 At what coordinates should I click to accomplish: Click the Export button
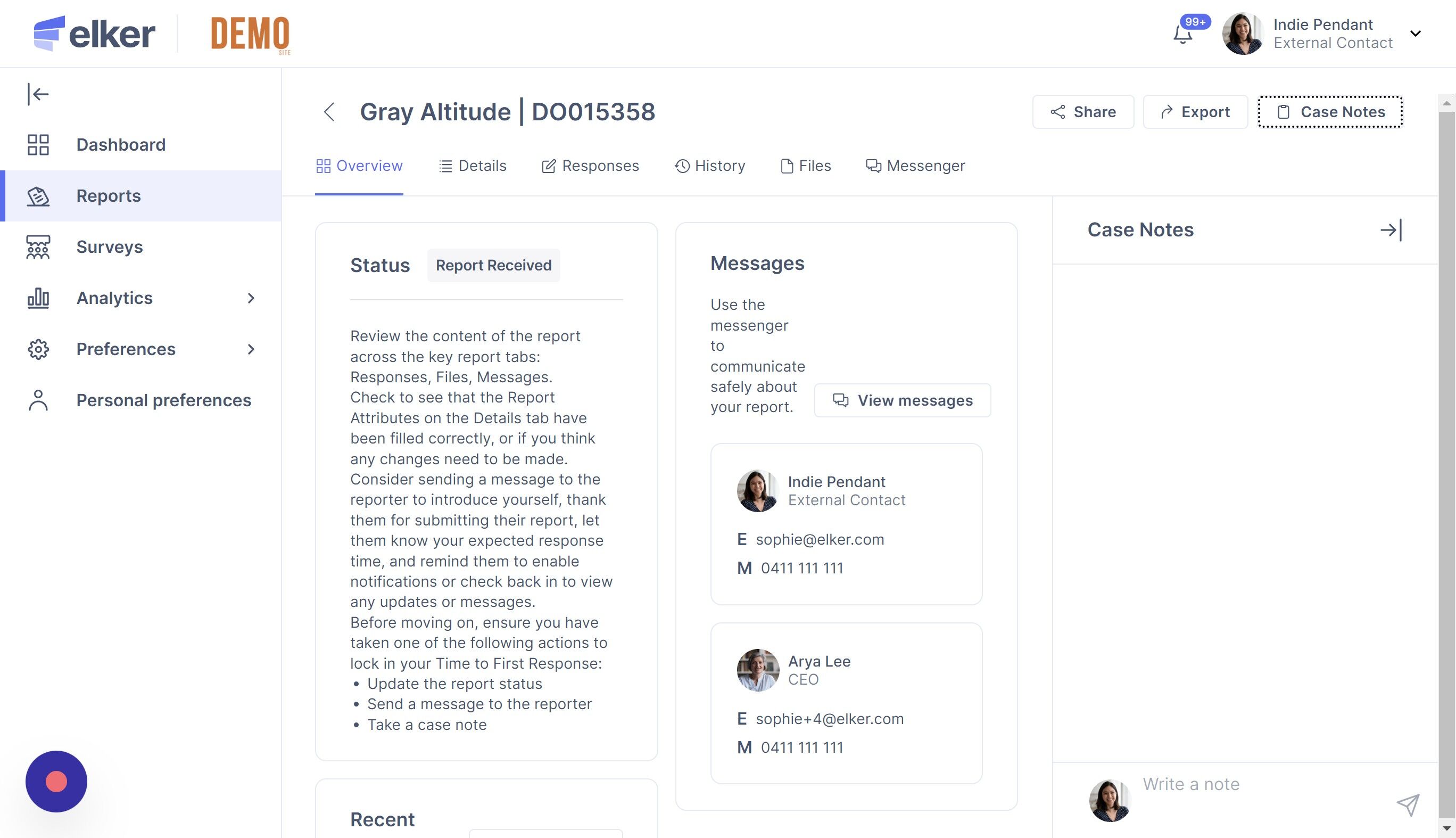point(1195,112)
